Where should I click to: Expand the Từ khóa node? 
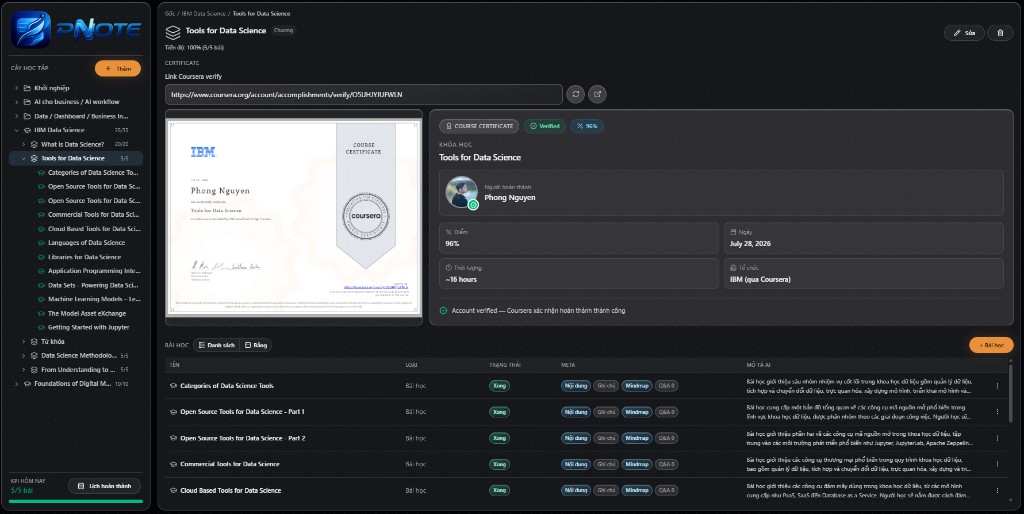24,342
